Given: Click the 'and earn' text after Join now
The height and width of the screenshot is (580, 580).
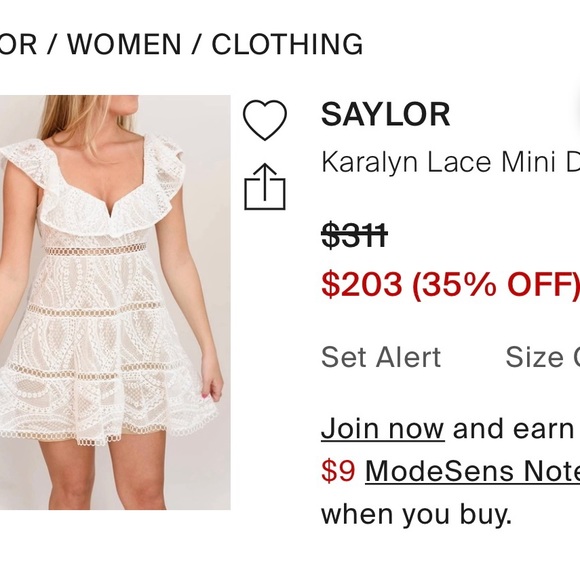Looking at the screenshot, I should pyautogui.click(x=513, y=429).
